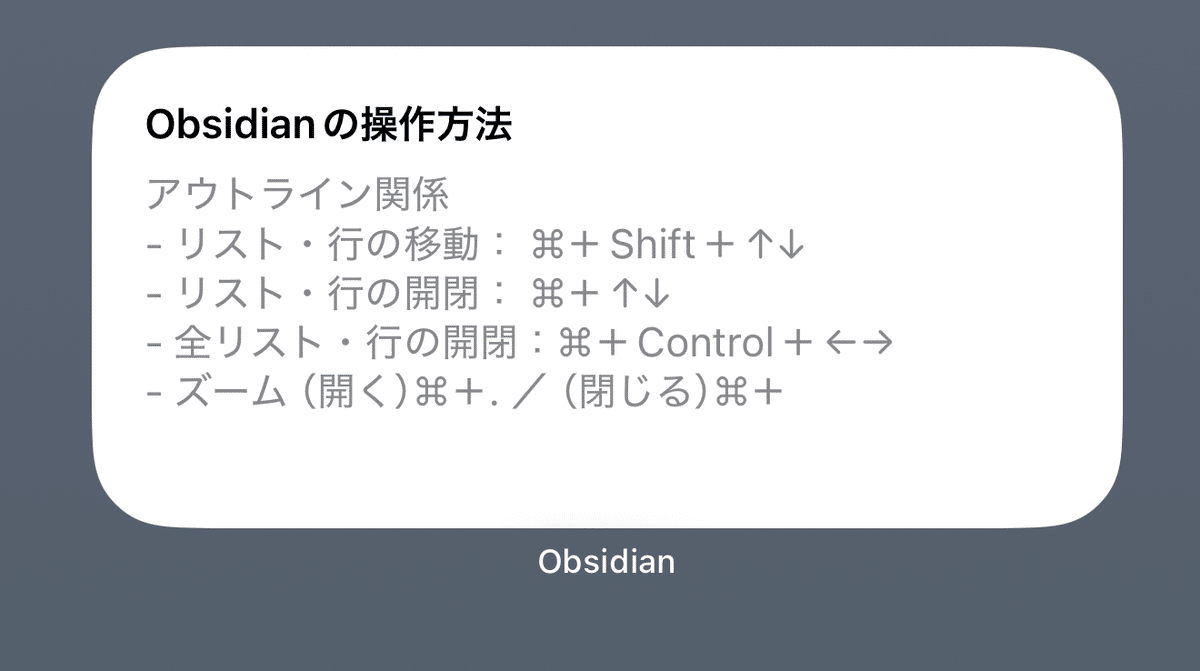Tap the Obsidian app label below the widget
Image resolution: width=1200 pixels, height=671 pixels.
tap(607, 562)
